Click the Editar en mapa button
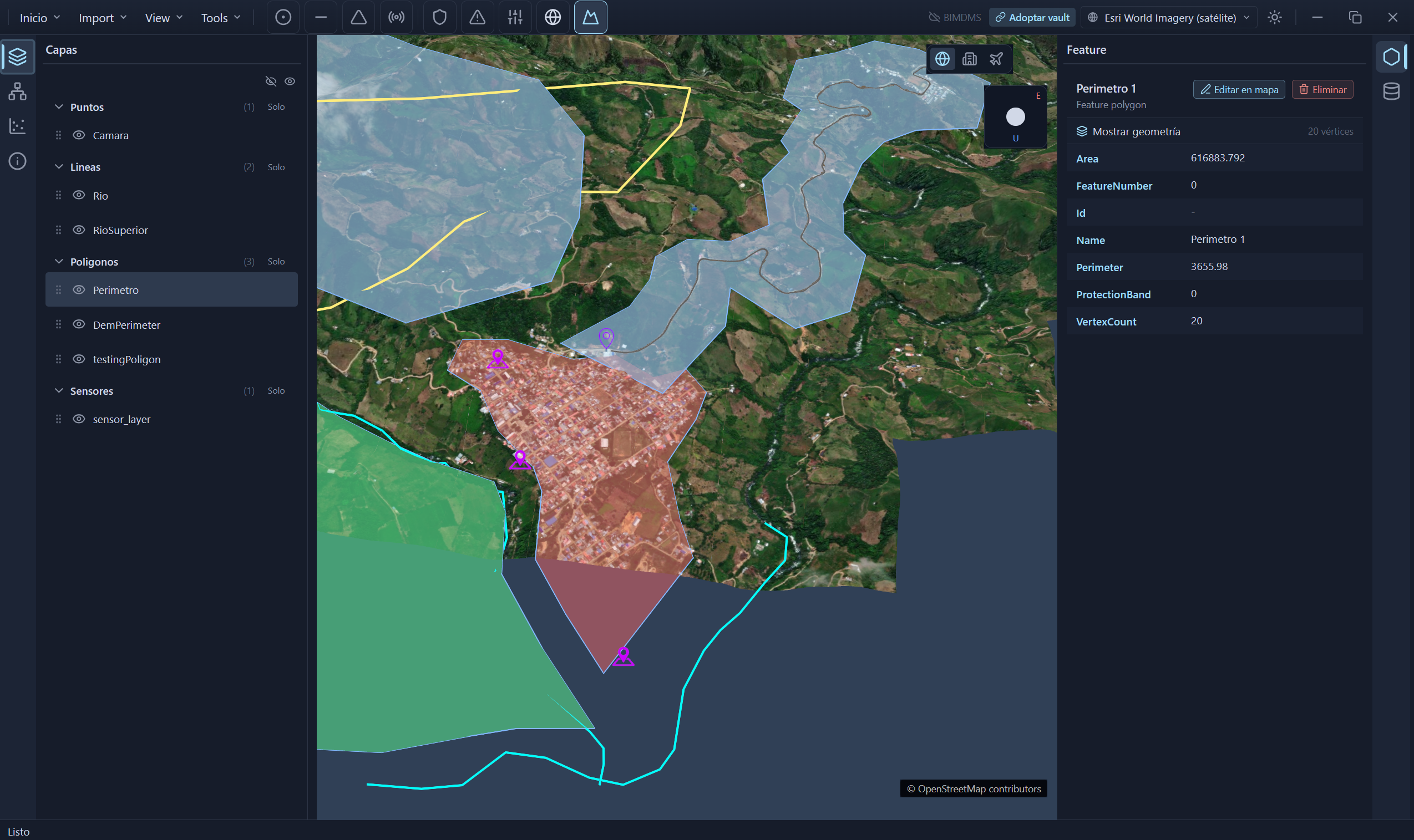This screenshot has height=840, width=1414. pos(1239,89)
